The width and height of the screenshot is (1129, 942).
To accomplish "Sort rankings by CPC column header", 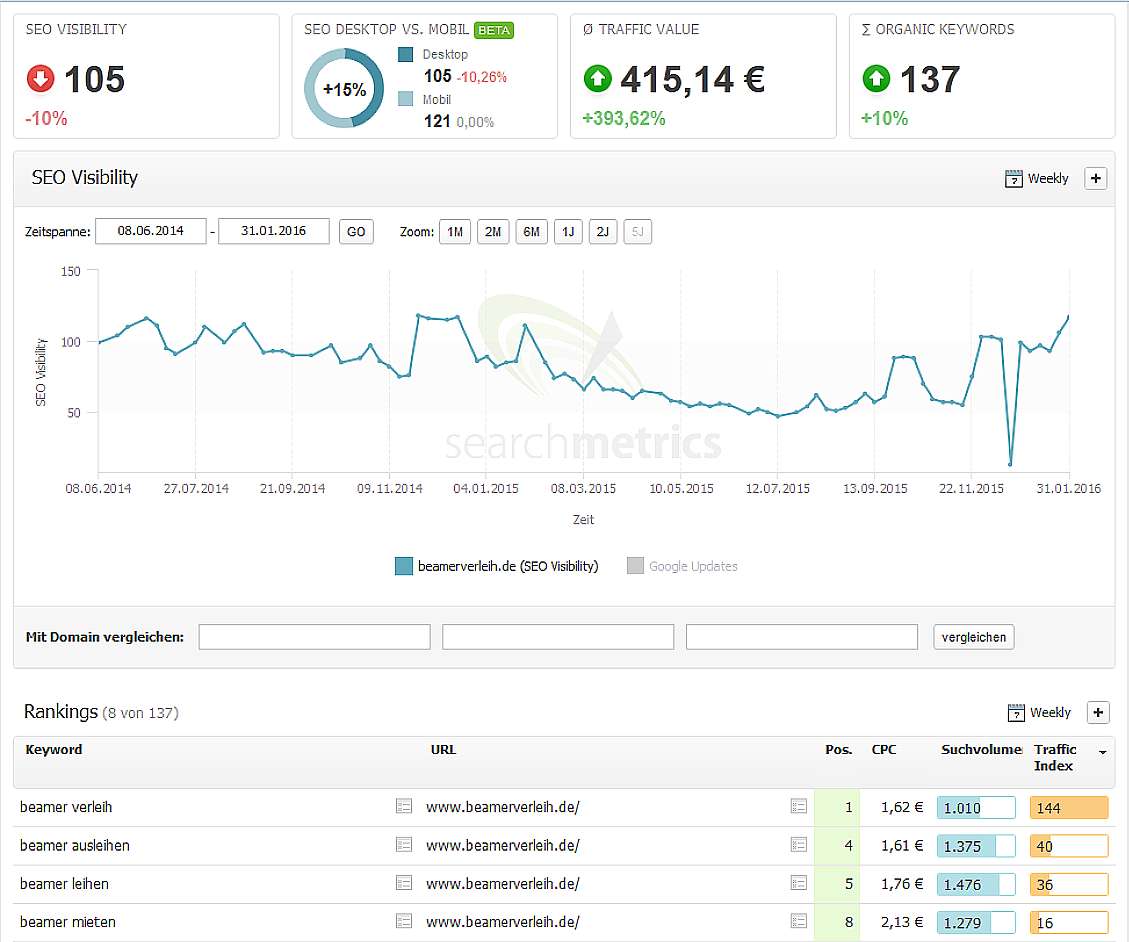I will (884, 750).
